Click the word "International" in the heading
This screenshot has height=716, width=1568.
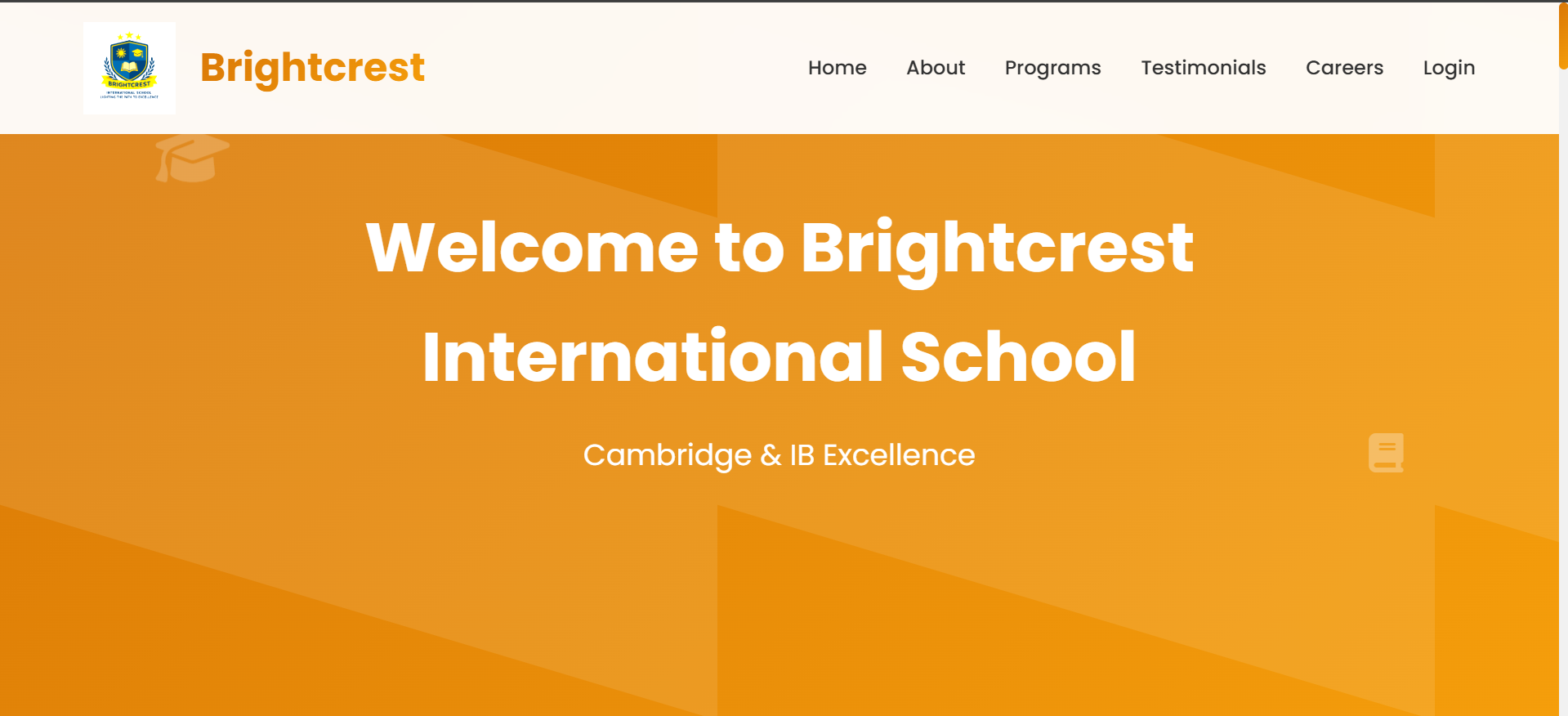(x=653, y=356)
